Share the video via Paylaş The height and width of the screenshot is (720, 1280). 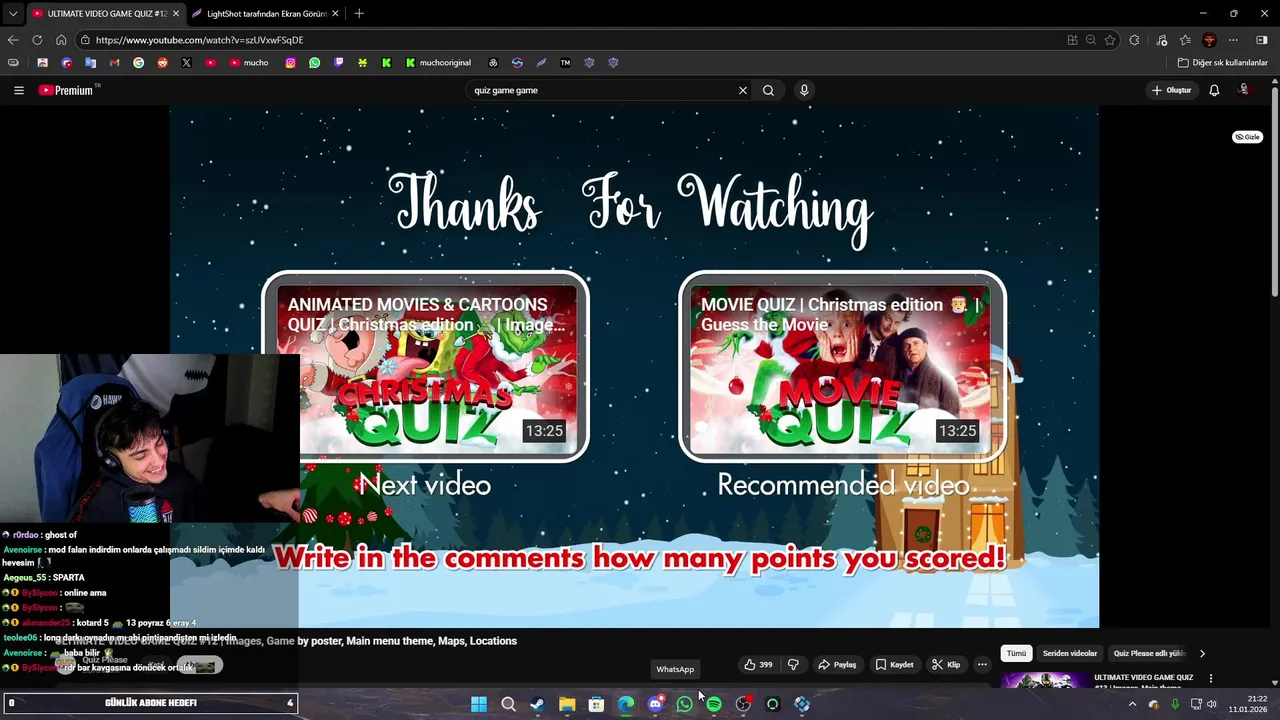(x=837, y=664)
